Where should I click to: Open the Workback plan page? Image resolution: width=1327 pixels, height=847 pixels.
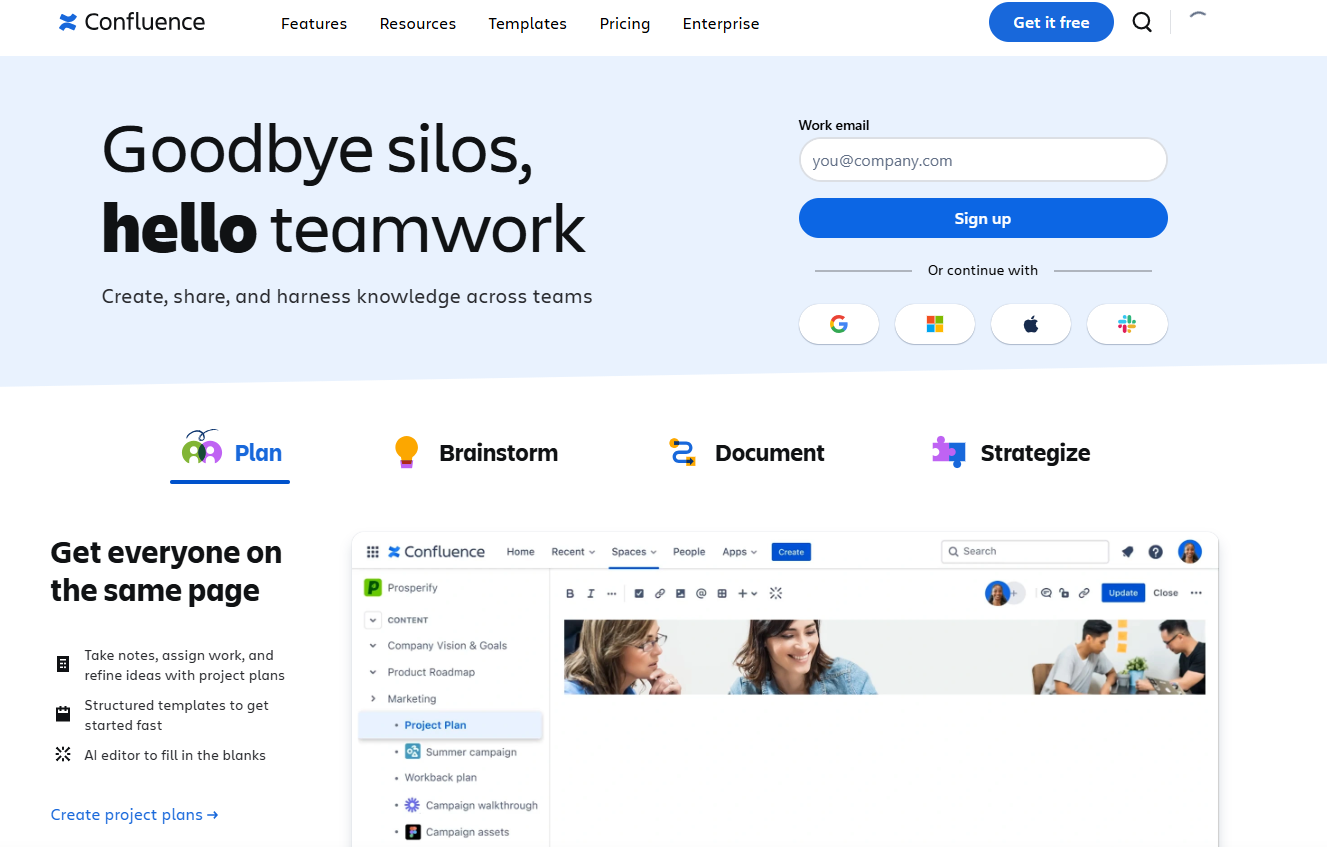pos(441,778)
